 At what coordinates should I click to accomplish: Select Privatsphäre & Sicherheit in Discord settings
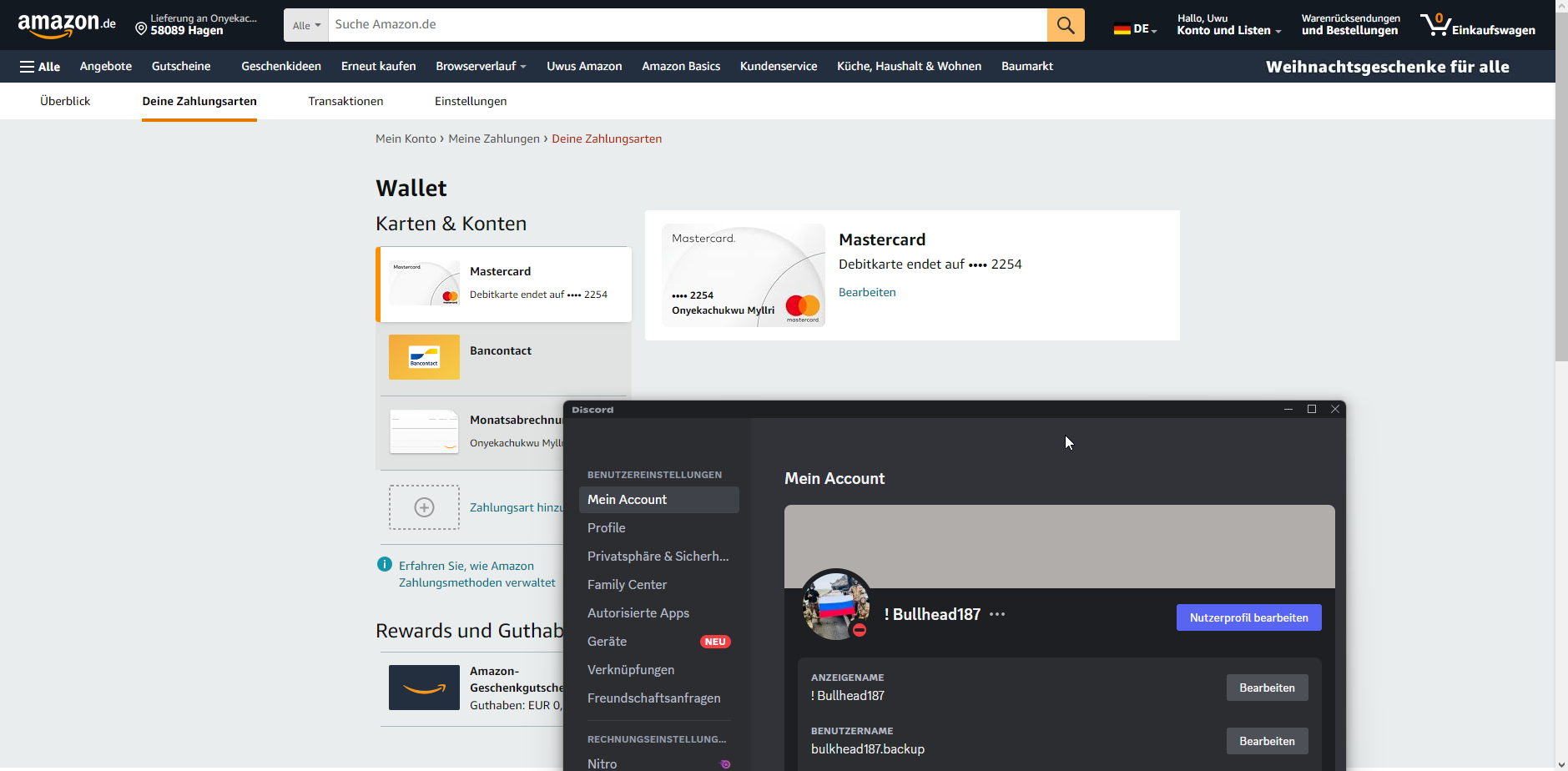658,557
